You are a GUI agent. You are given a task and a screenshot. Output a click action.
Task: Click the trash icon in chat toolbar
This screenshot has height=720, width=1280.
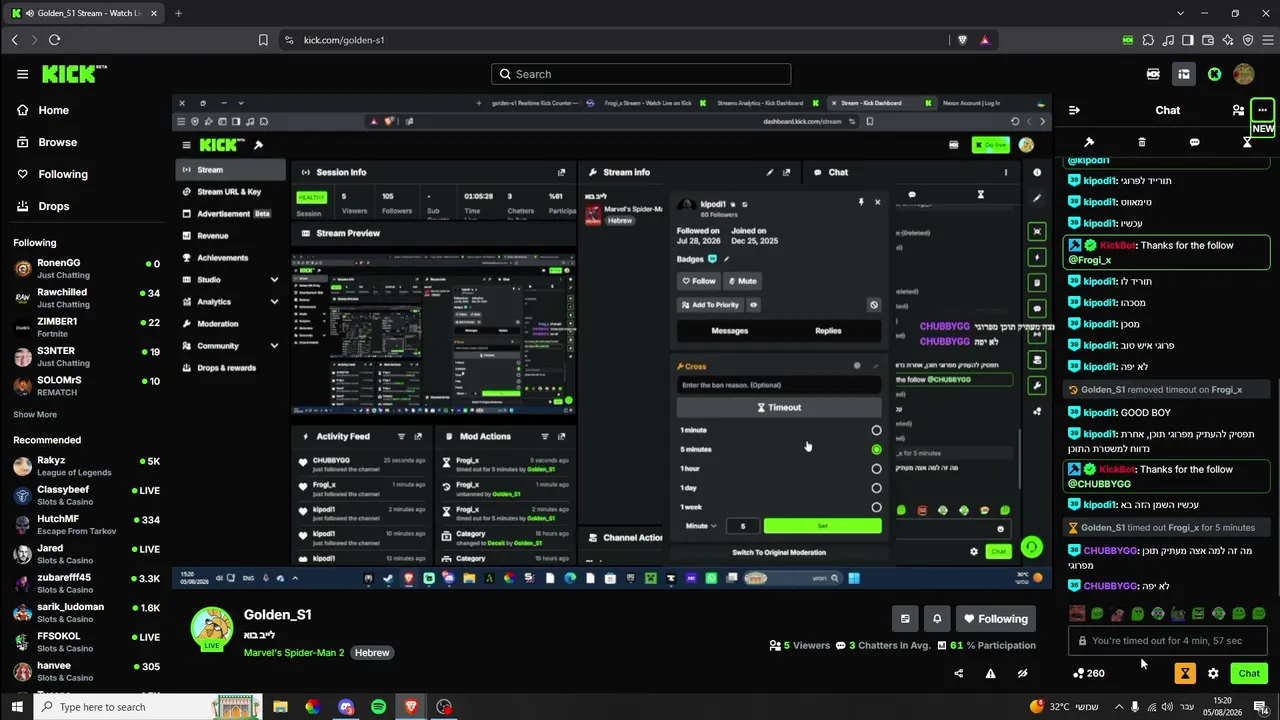coord(1142,142)
